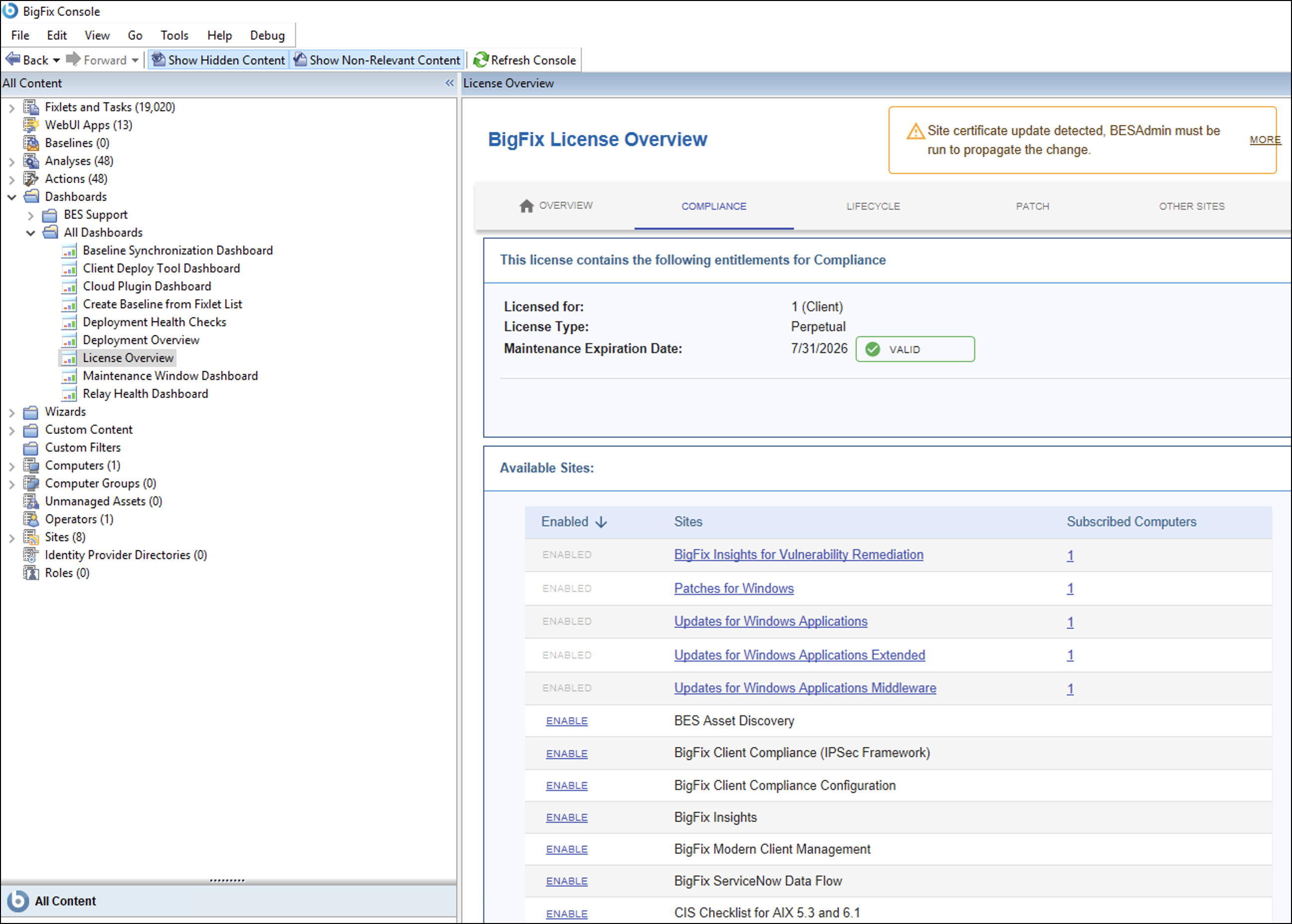Toggle the Enabled column sort arrow
1292x924 pixels.
(x=602, y=522)
